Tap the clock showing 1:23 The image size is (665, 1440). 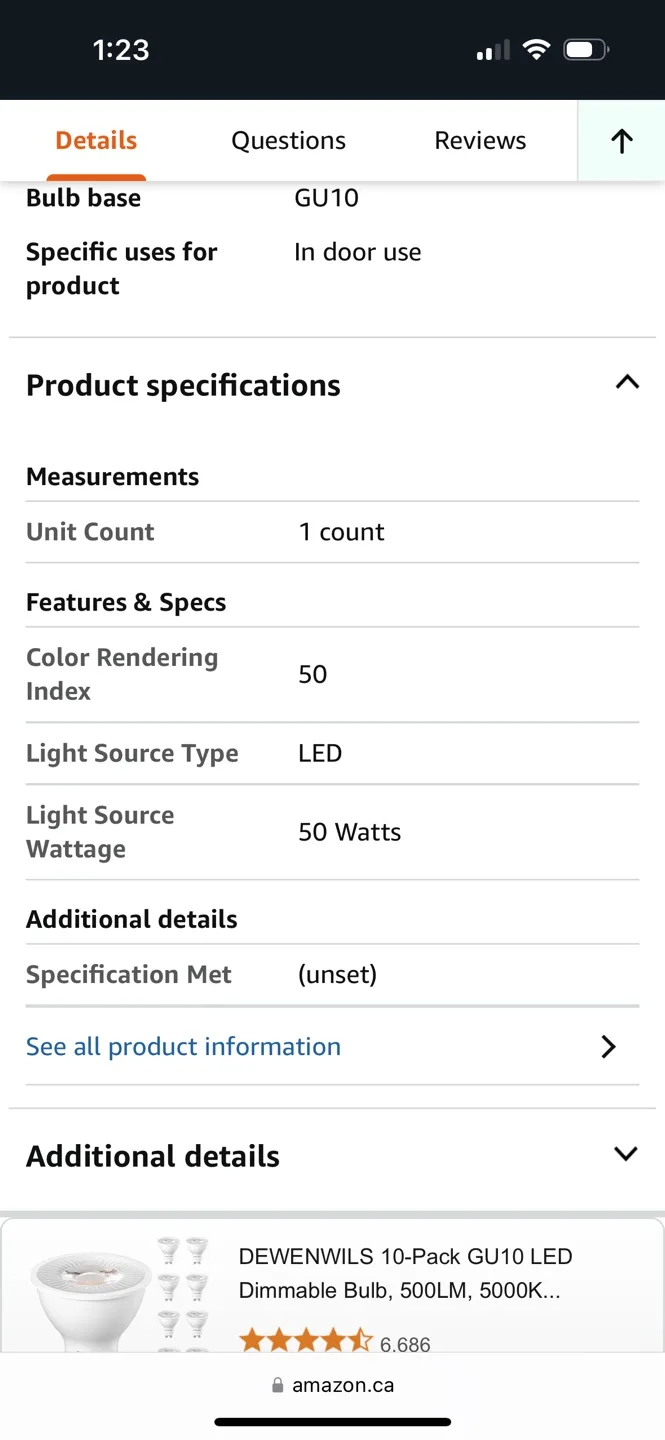click(x=120, y=48)
